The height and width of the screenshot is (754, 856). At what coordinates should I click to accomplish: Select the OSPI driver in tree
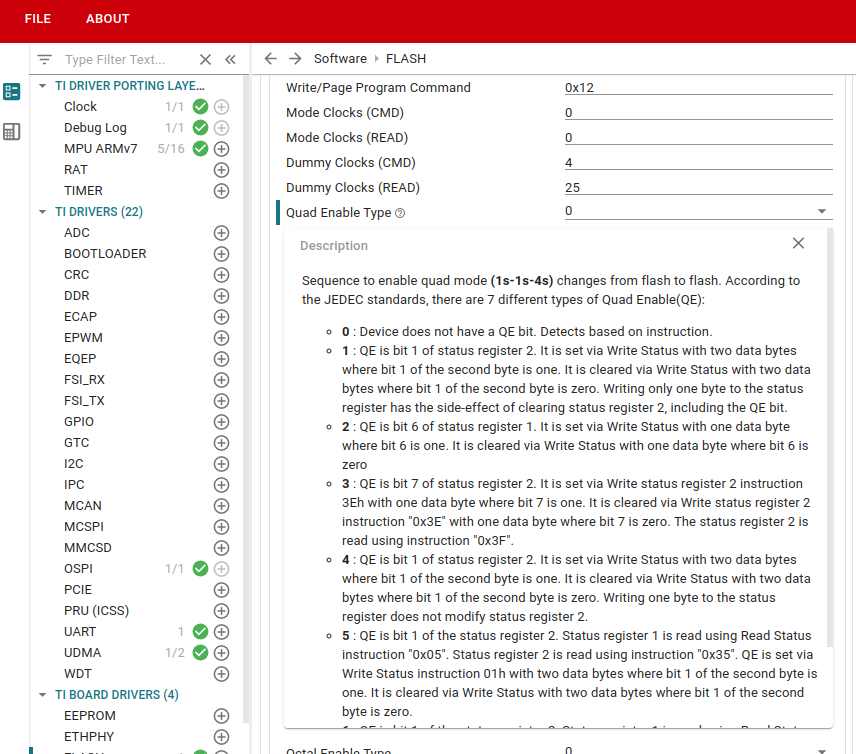pos(78,569)
